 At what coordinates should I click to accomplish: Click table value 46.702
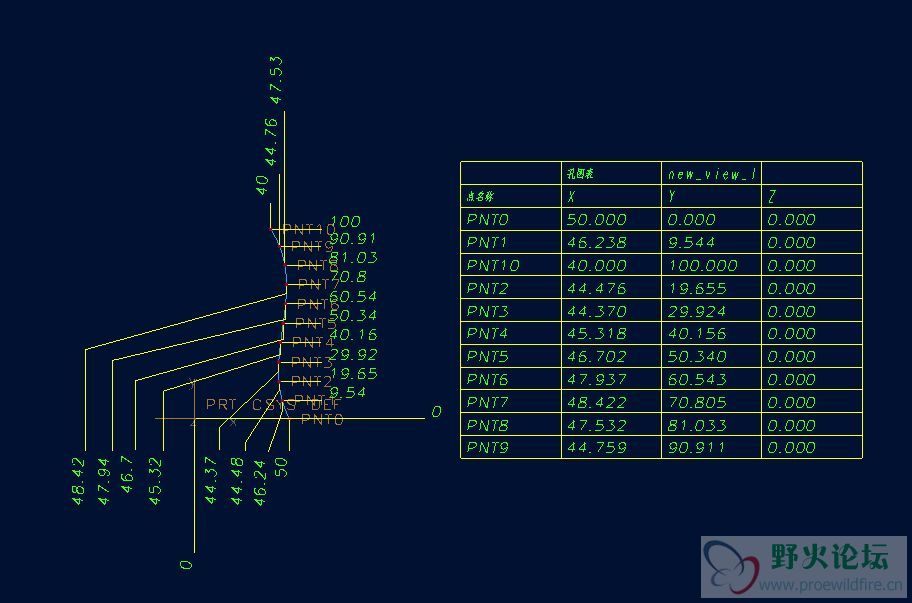pos(596,356)
